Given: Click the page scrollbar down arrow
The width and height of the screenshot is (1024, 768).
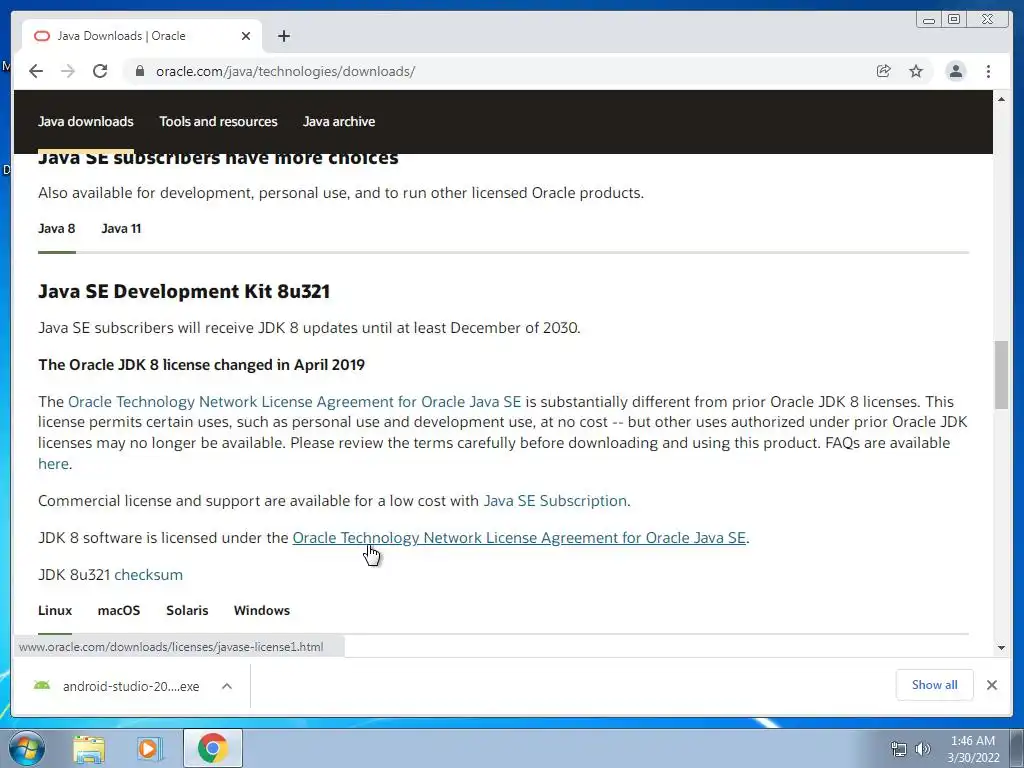Looking at the screenshot, I should click(1001, 648).
